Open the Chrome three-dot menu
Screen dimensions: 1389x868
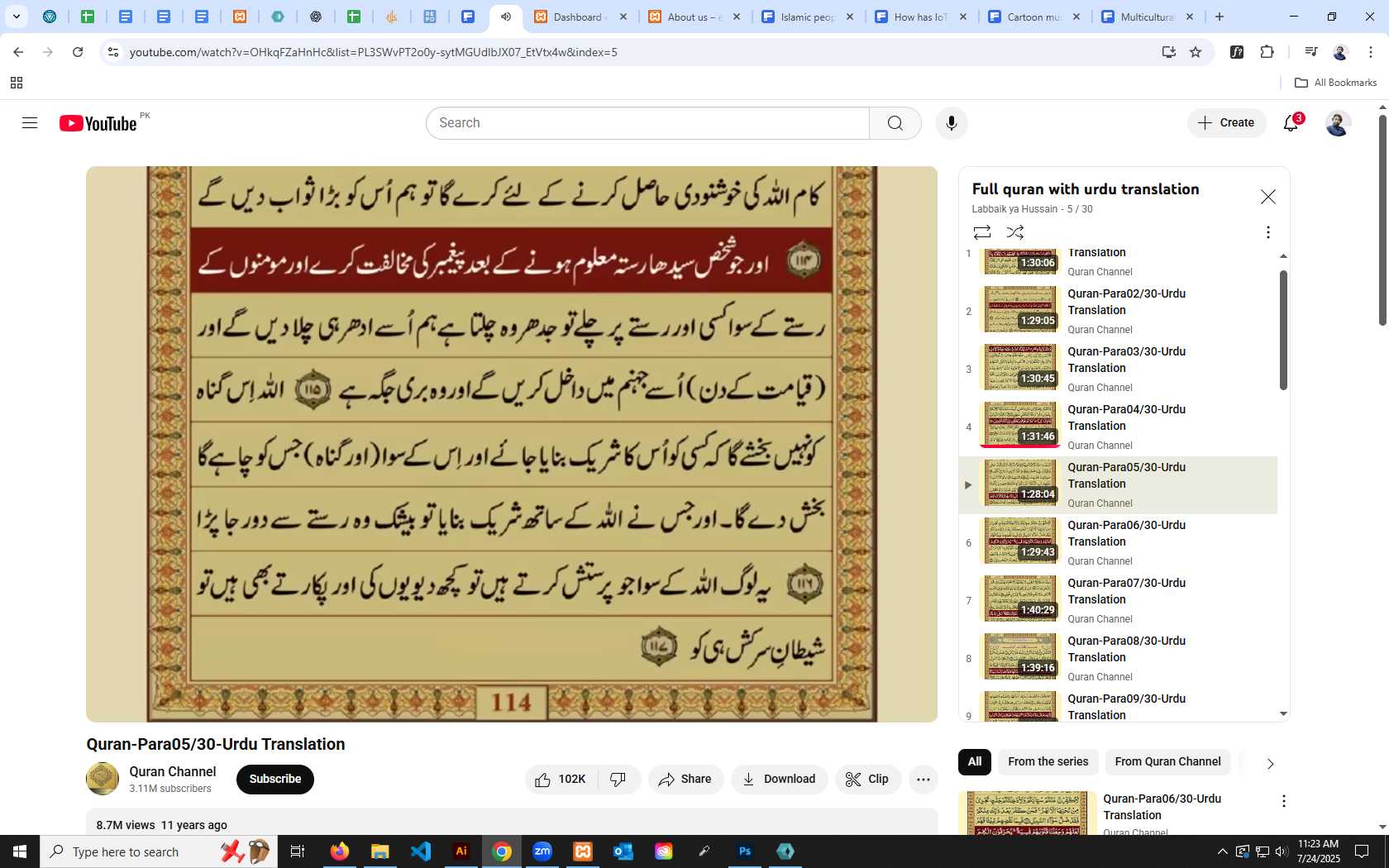coord(1370,52)
